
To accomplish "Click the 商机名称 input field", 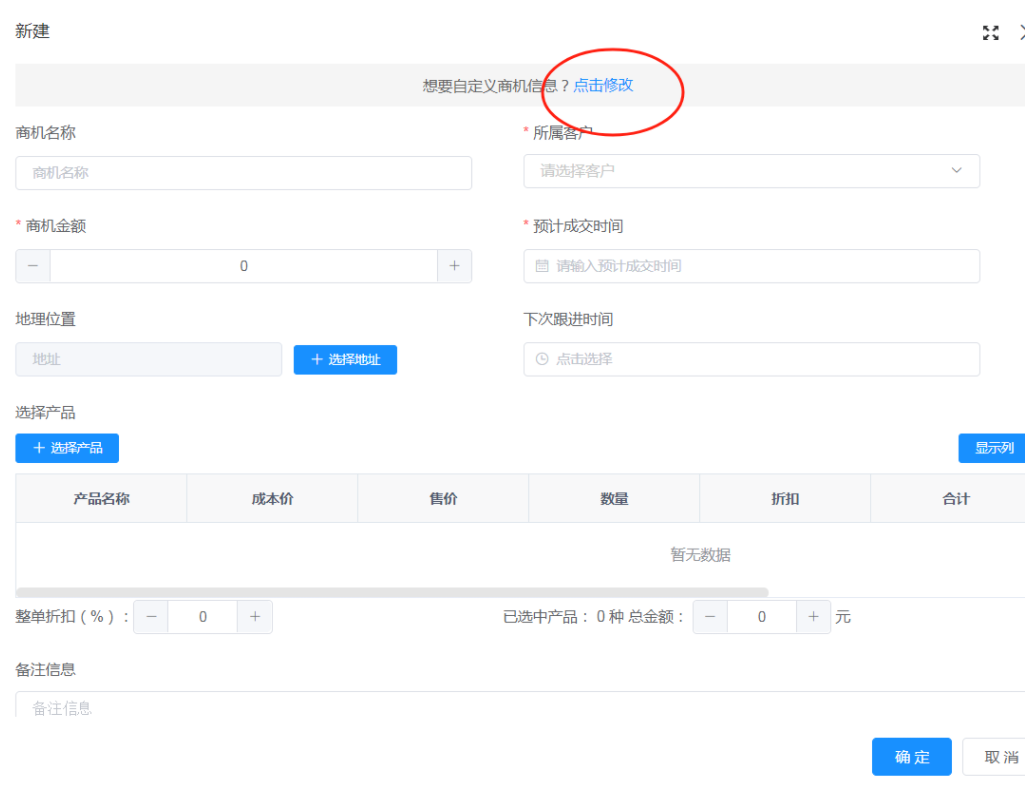I will tap(243, 172).
